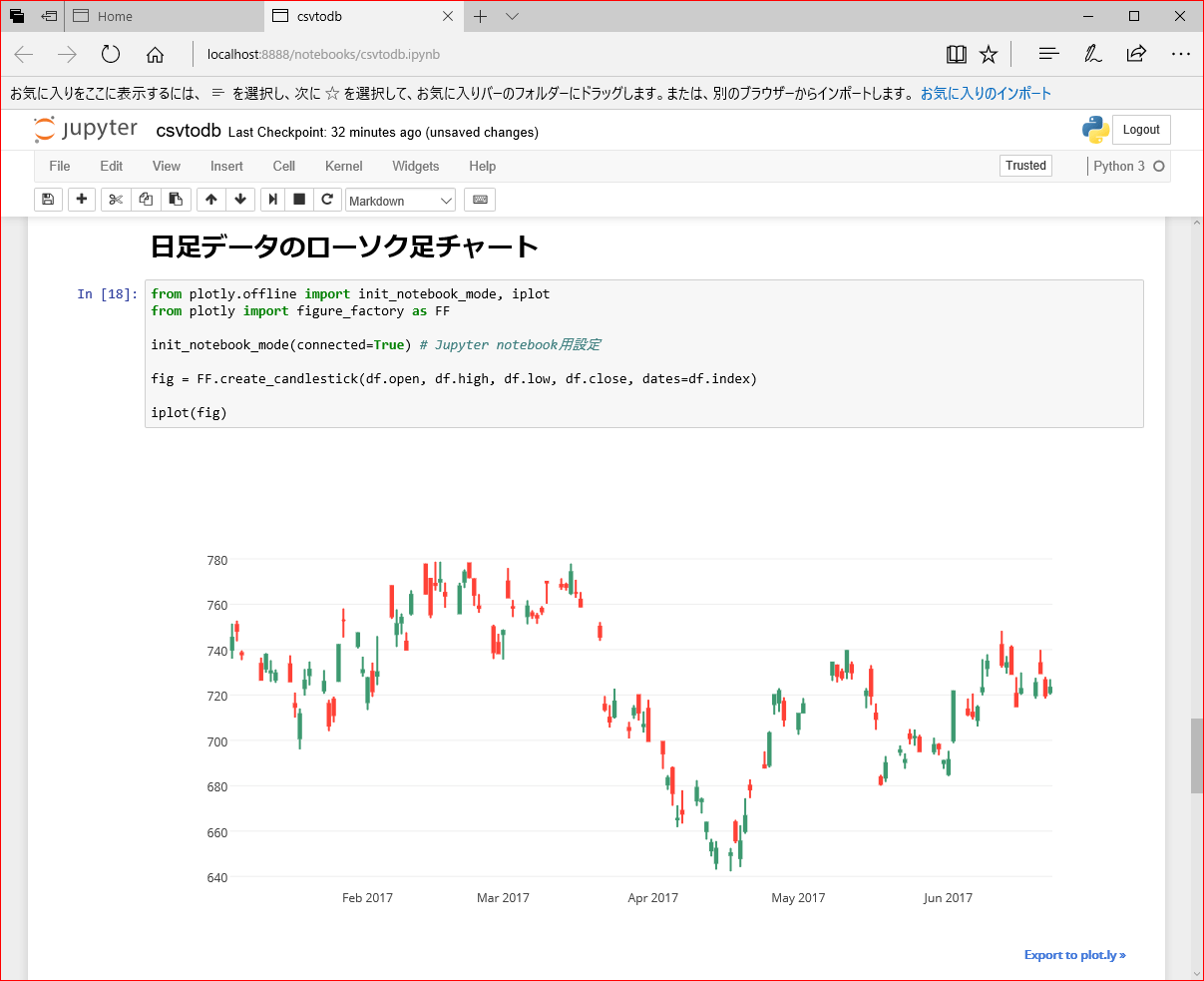Viewport: 1204px width, 981px height.
Task: Click the お気に入りのインポート link
Action: click(x=986, y=93)
